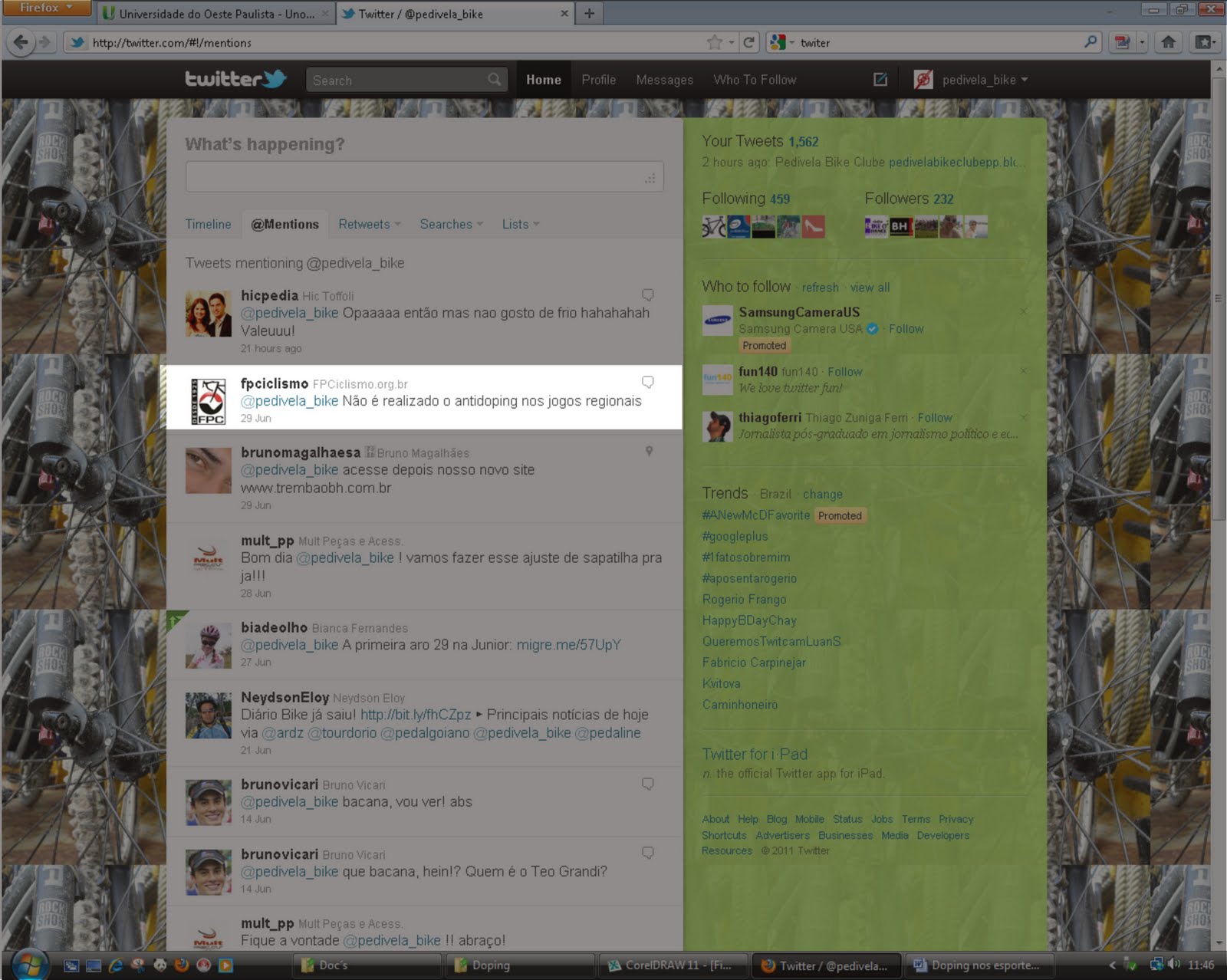Click reply bubble icon on hicpedia tweet
Image resolution: width=1227 pixels, height=980 pixels.
click(x=648, y=294)
